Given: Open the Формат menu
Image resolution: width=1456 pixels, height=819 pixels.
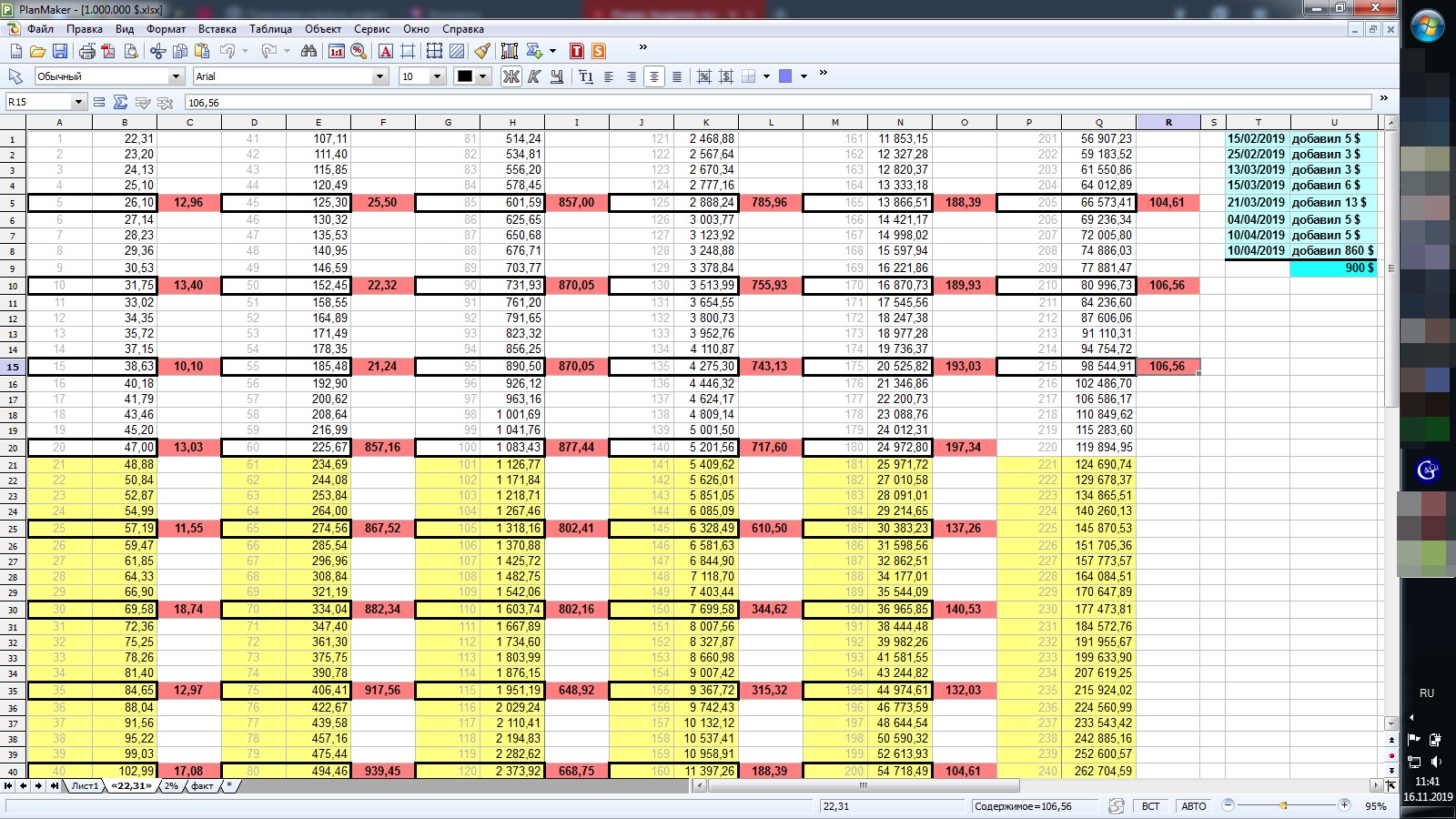Looking at the screenshot, I should pos(166,29).
